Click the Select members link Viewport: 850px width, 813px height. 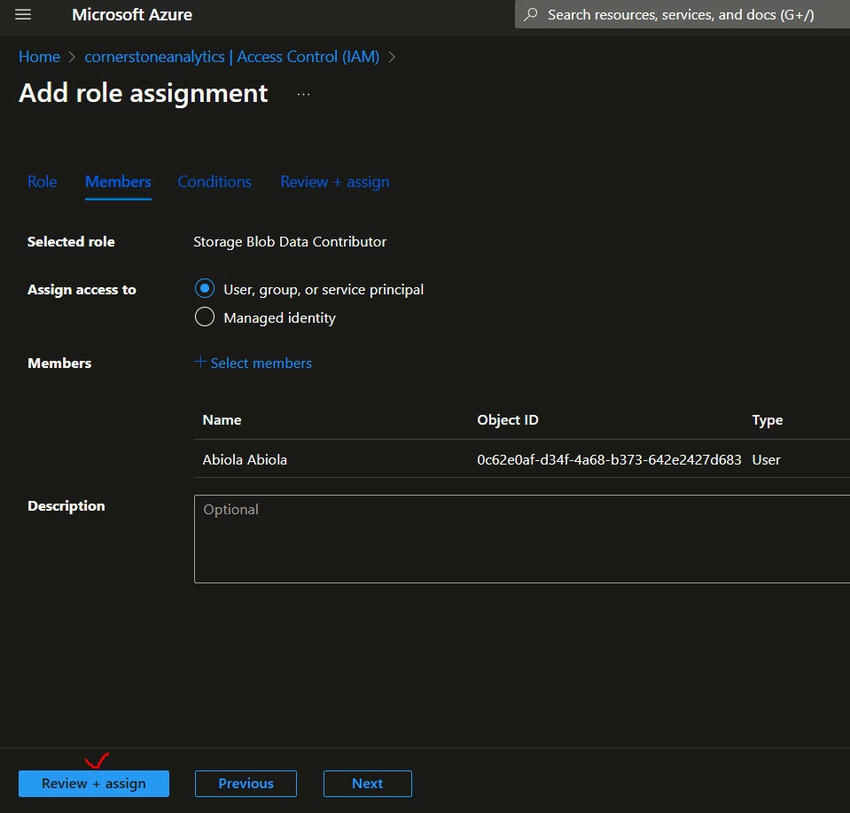[261, 363]
